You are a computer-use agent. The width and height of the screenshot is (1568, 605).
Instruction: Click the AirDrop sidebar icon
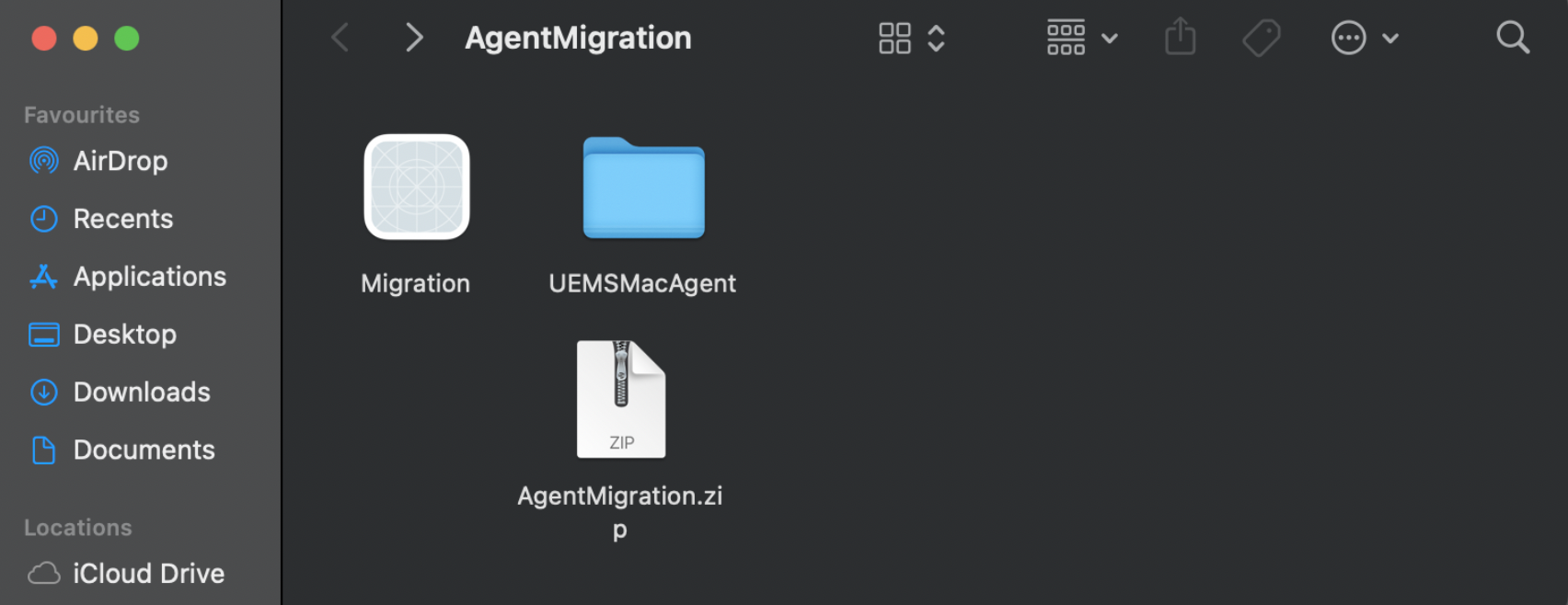[x=44, y=160]
